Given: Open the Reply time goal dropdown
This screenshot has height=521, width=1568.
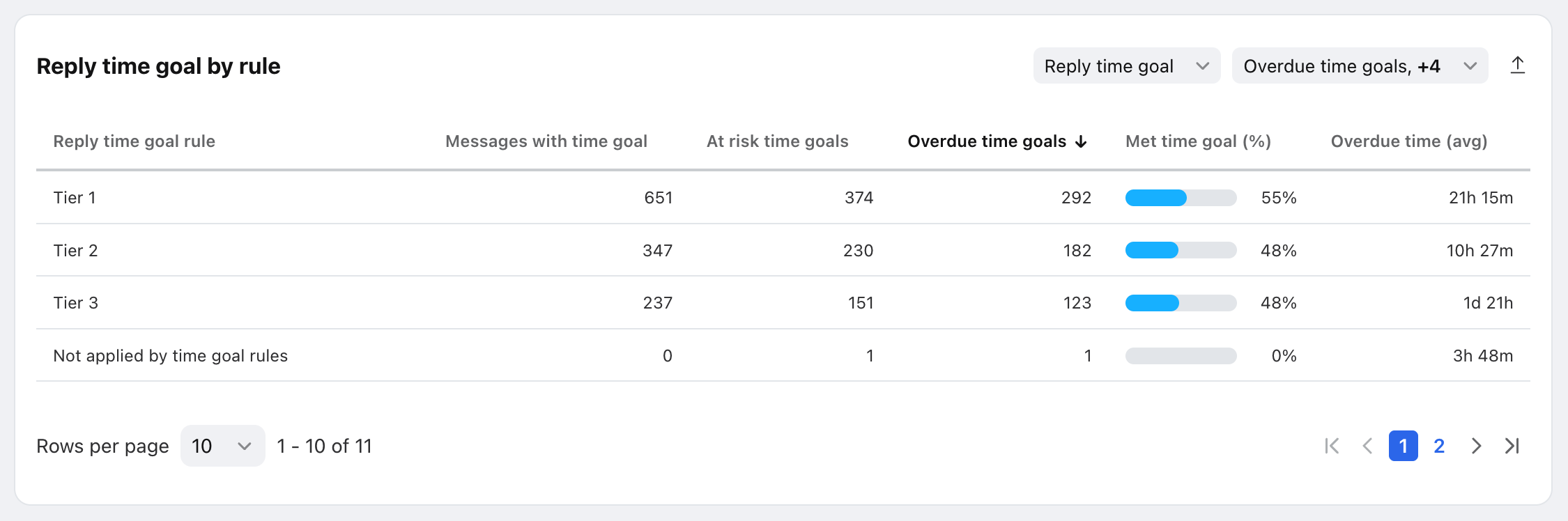Looking at the screenshot, I should pos(1127,66).
